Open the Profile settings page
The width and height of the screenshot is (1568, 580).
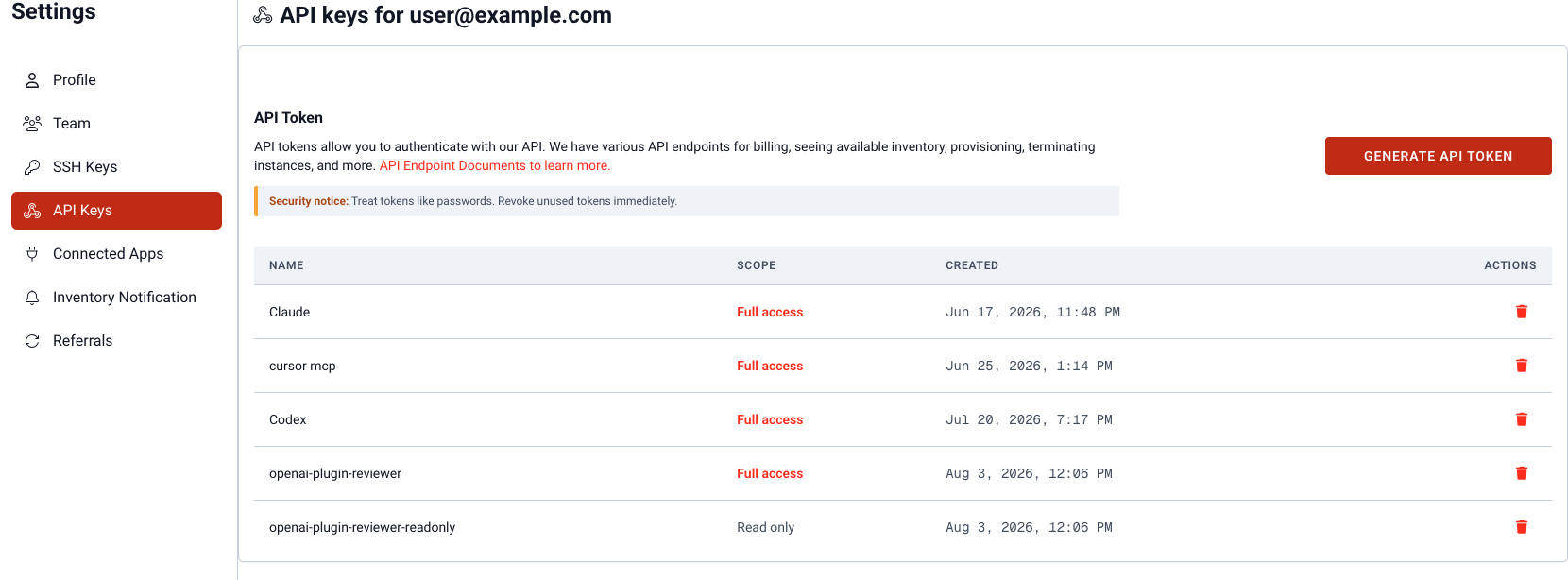(116, 80)
